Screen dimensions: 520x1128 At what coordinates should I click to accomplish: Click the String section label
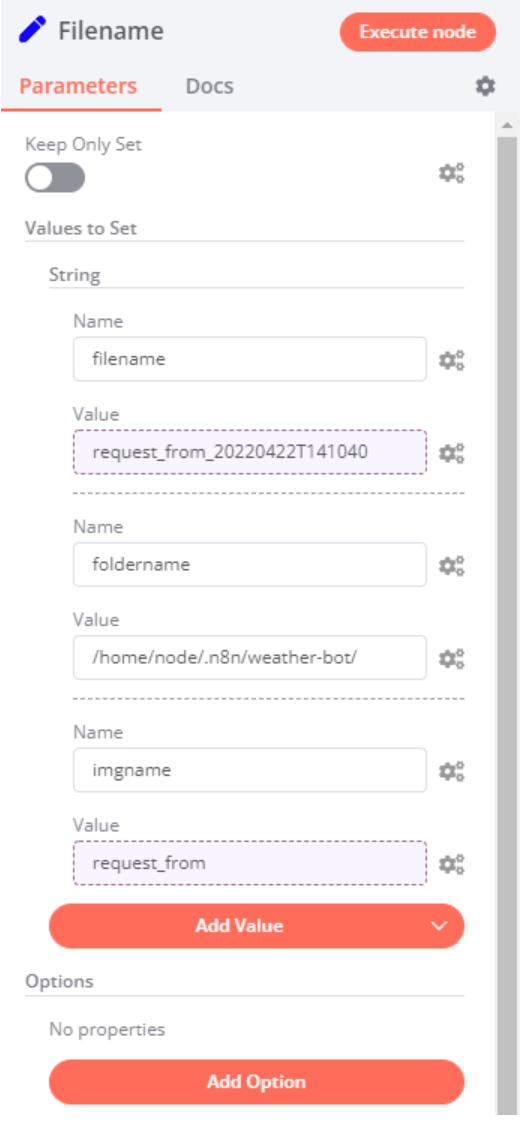75,275
